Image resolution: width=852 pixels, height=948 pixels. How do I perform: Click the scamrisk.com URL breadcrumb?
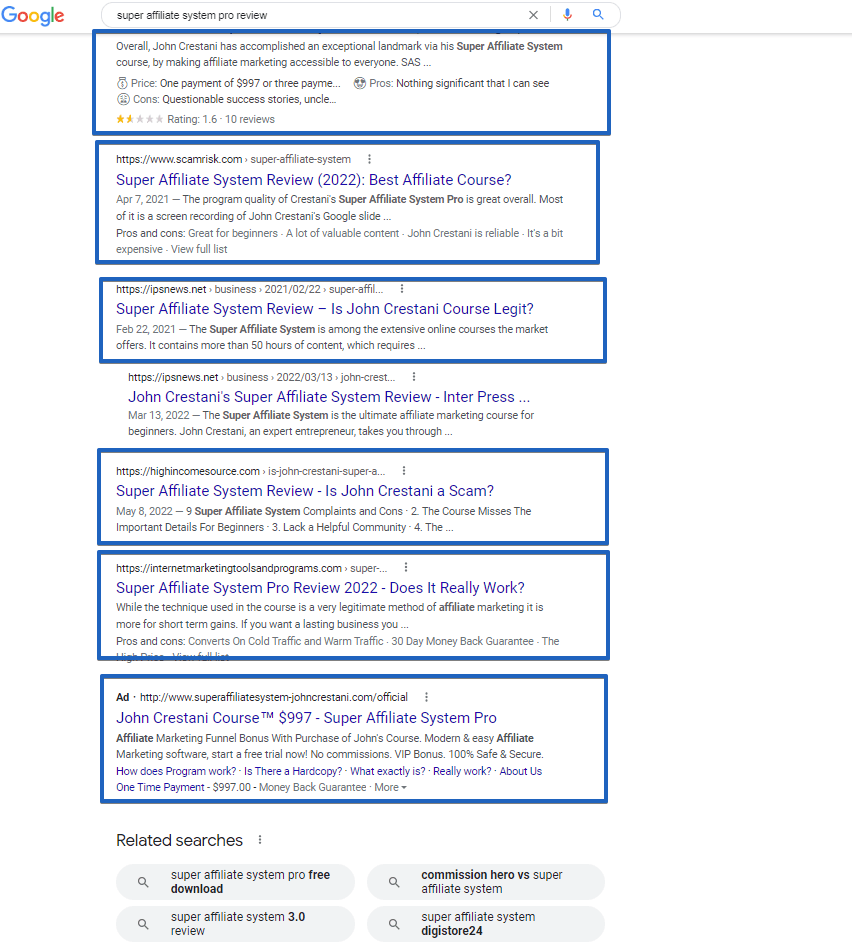pyautogui.click(x=233, y=159)
